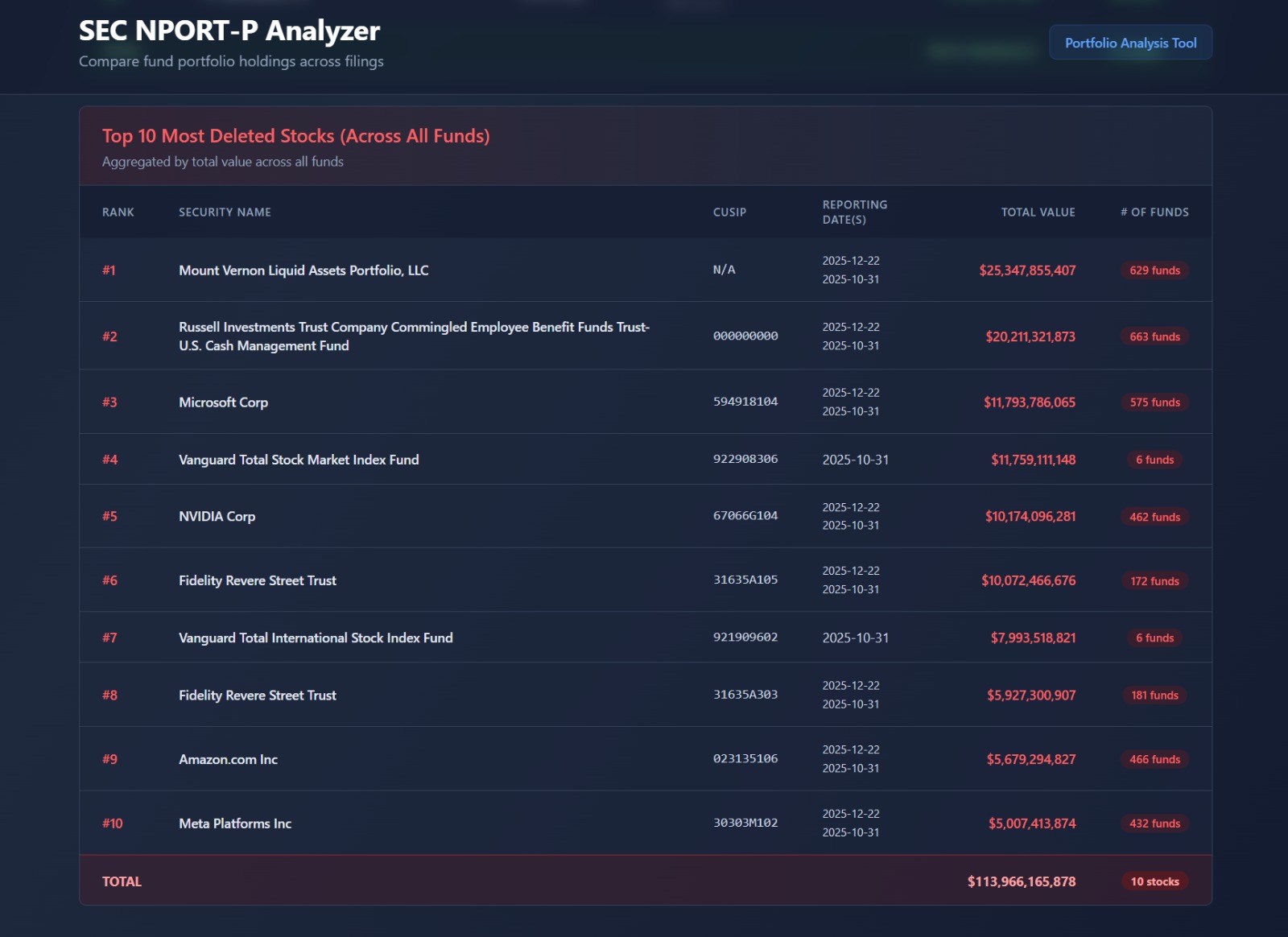Click the $113,966,165,878 total value

coord(1021,881)
